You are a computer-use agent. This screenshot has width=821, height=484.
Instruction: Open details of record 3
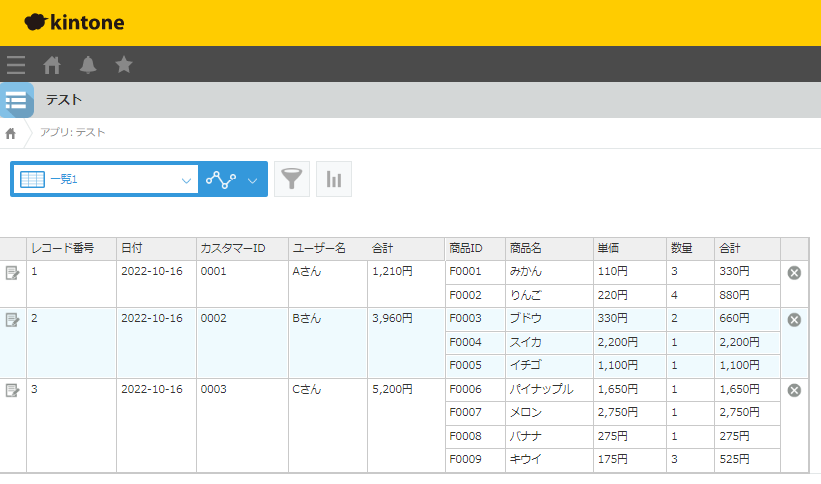pos(12,390)
